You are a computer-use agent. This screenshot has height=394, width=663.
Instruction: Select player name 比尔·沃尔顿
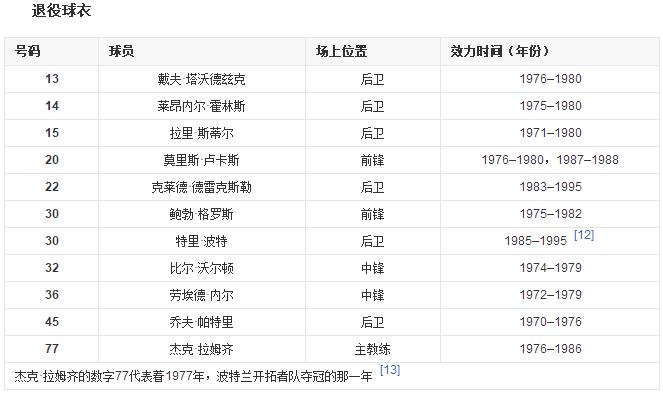tap(201, 268)
